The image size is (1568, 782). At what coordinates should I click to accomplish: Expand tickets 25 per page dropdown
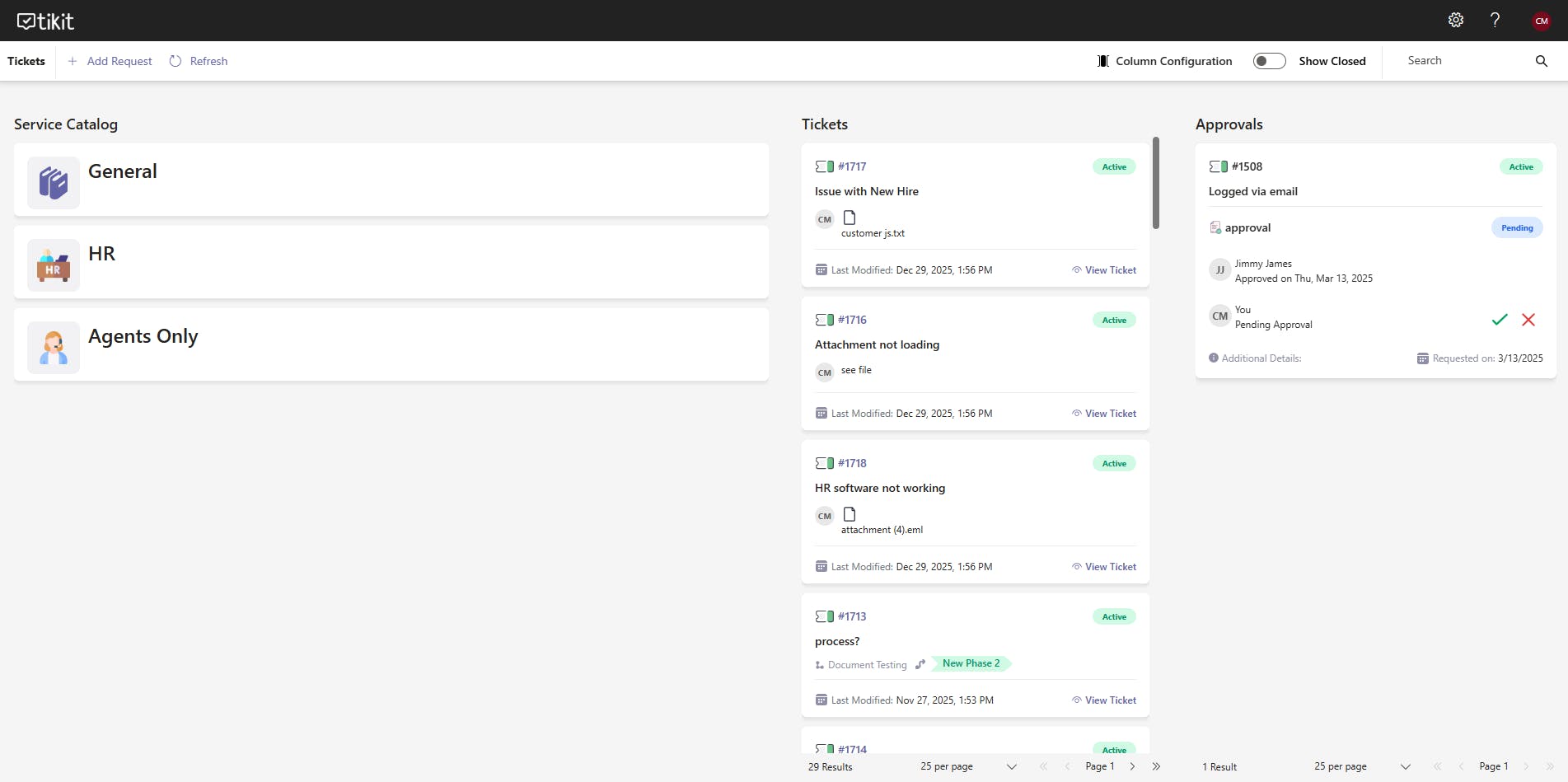tap(1011, 766)
